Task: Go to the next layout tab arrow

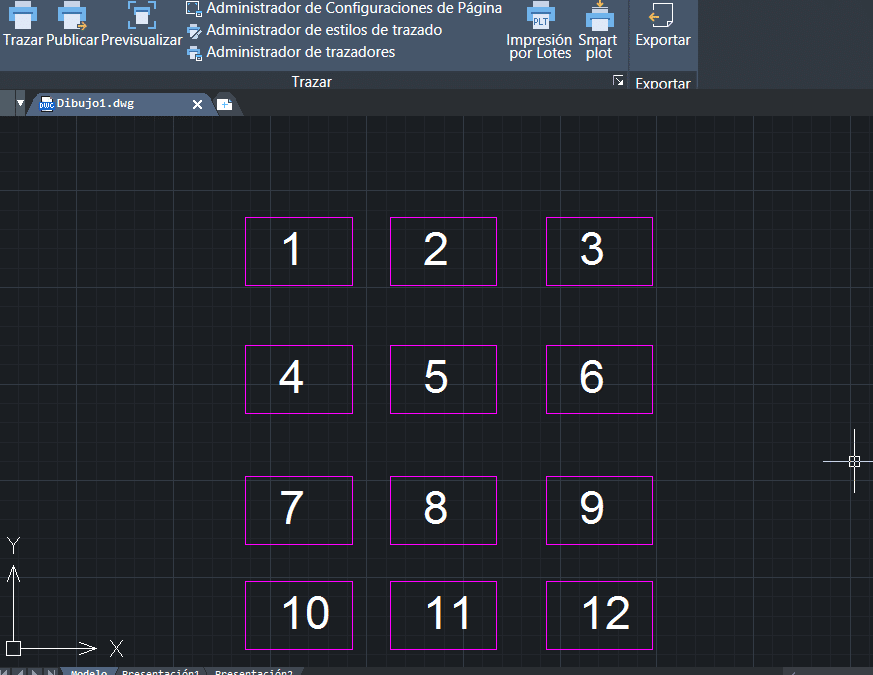Action: click(x=35, y=672)
